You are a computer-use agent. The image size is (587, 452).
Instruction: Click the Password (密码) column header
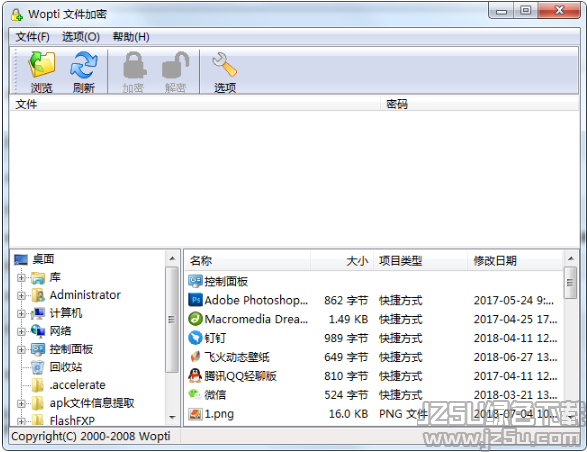[480, 104]
